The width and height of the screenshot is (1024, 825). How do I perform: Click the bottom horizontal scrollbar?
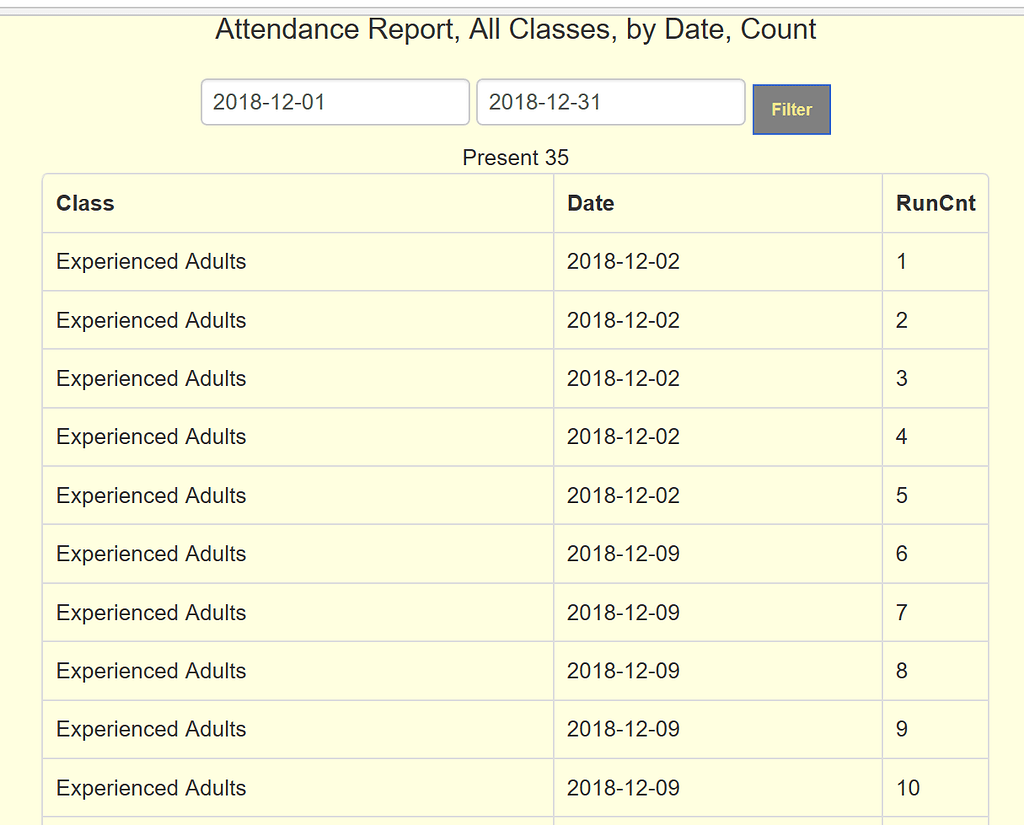pyautogui.click(x=512, y=820)
